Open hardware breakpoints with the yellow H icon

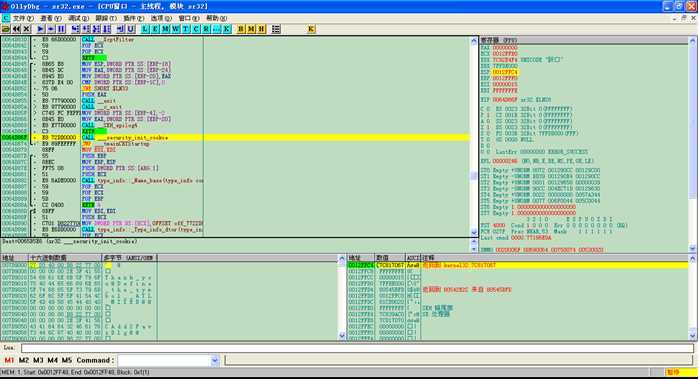261,29
